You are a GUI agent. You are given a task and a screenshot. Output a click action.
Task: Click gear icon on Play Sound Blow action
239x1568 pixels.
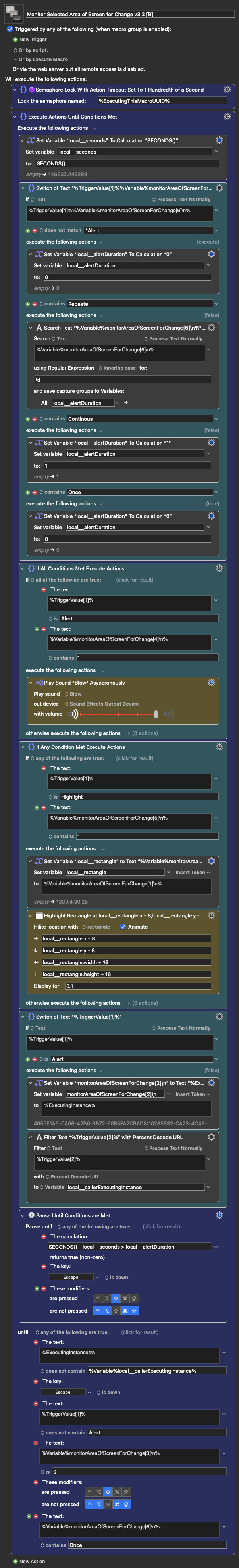[x=211, y=682]
